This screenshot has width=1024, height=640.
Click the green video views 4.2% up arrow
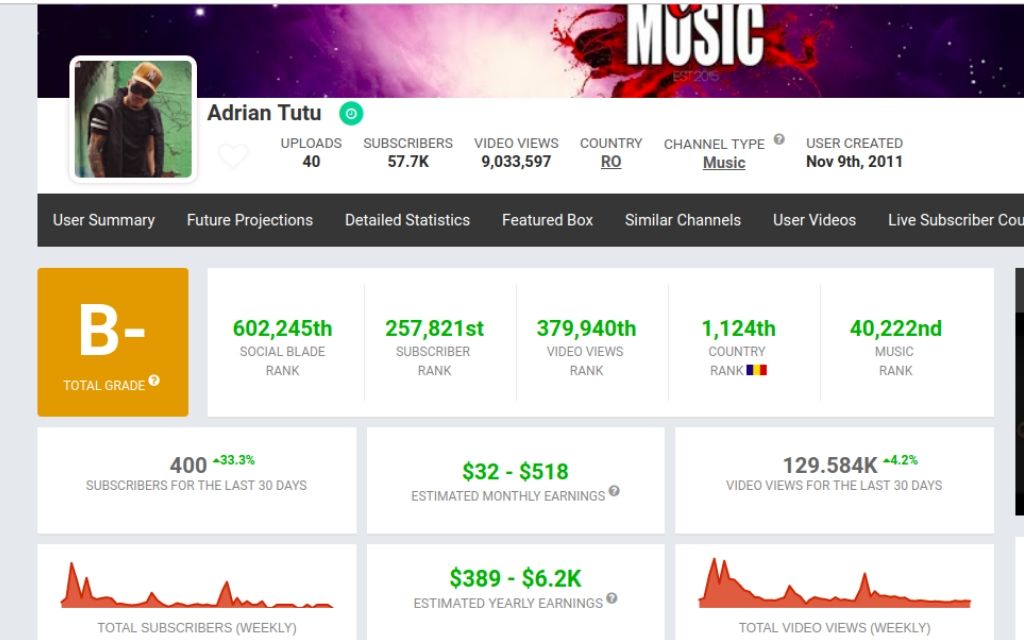(x=887, y=461)
